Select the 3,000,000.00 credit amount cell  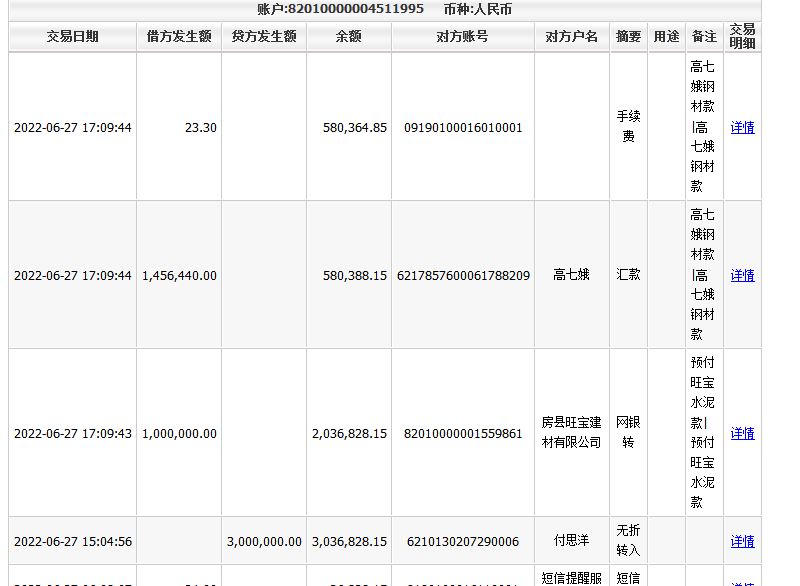point(264,542)
